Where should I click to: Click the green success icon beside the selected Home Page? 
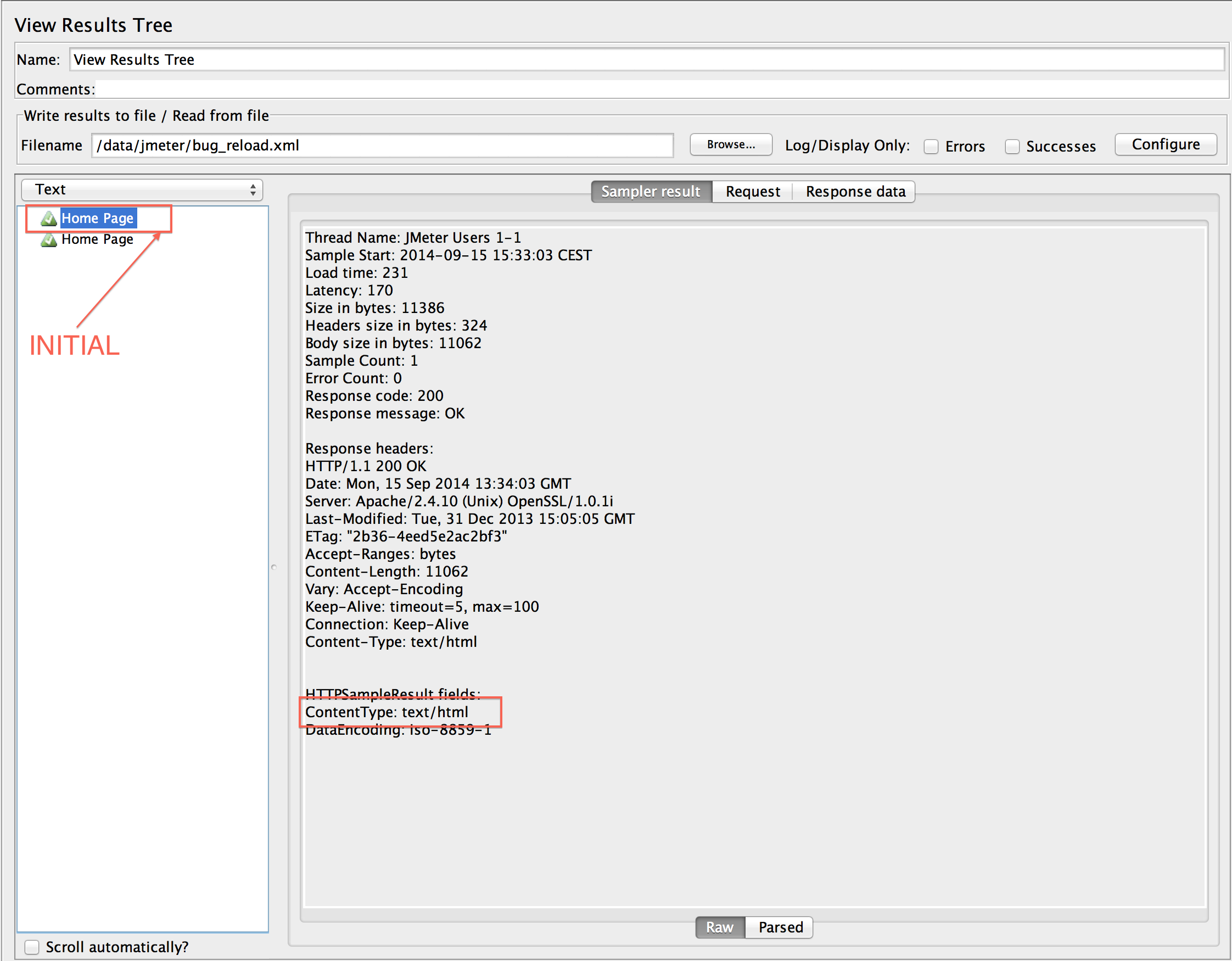tap(48, 219)
